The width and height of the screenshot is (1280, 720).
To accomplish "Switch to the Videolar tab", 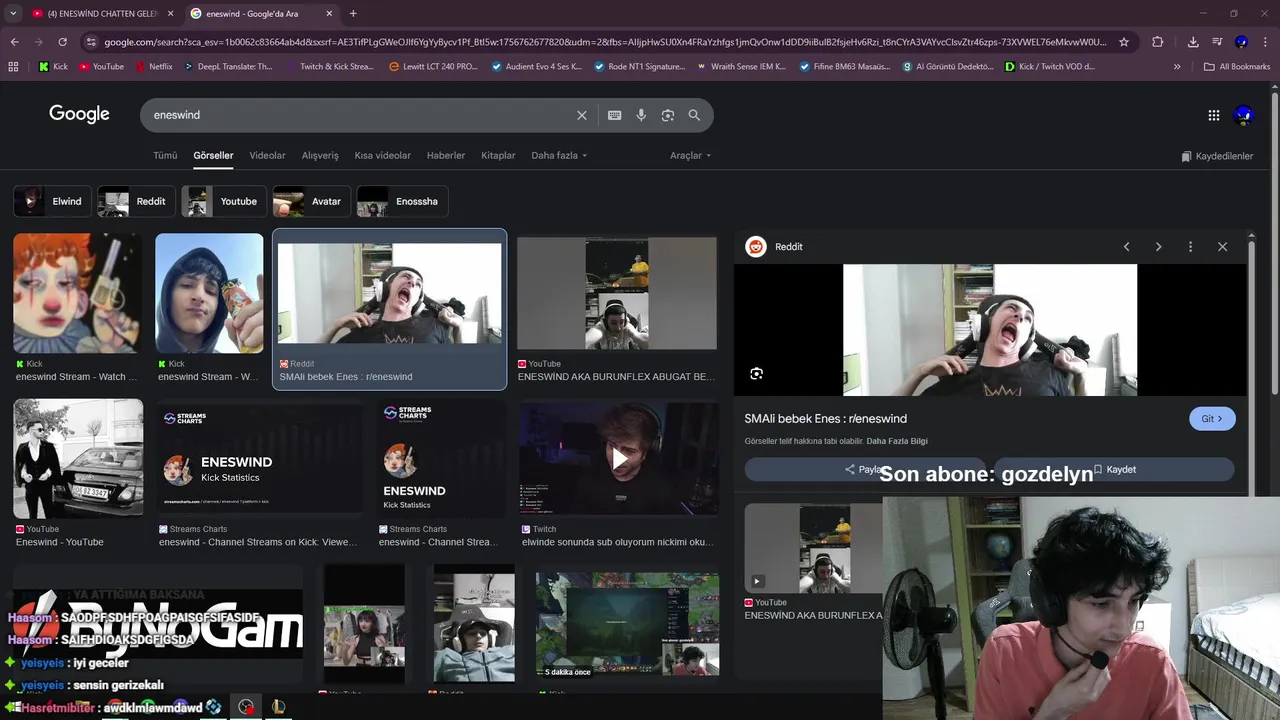I will pos(267,156).
